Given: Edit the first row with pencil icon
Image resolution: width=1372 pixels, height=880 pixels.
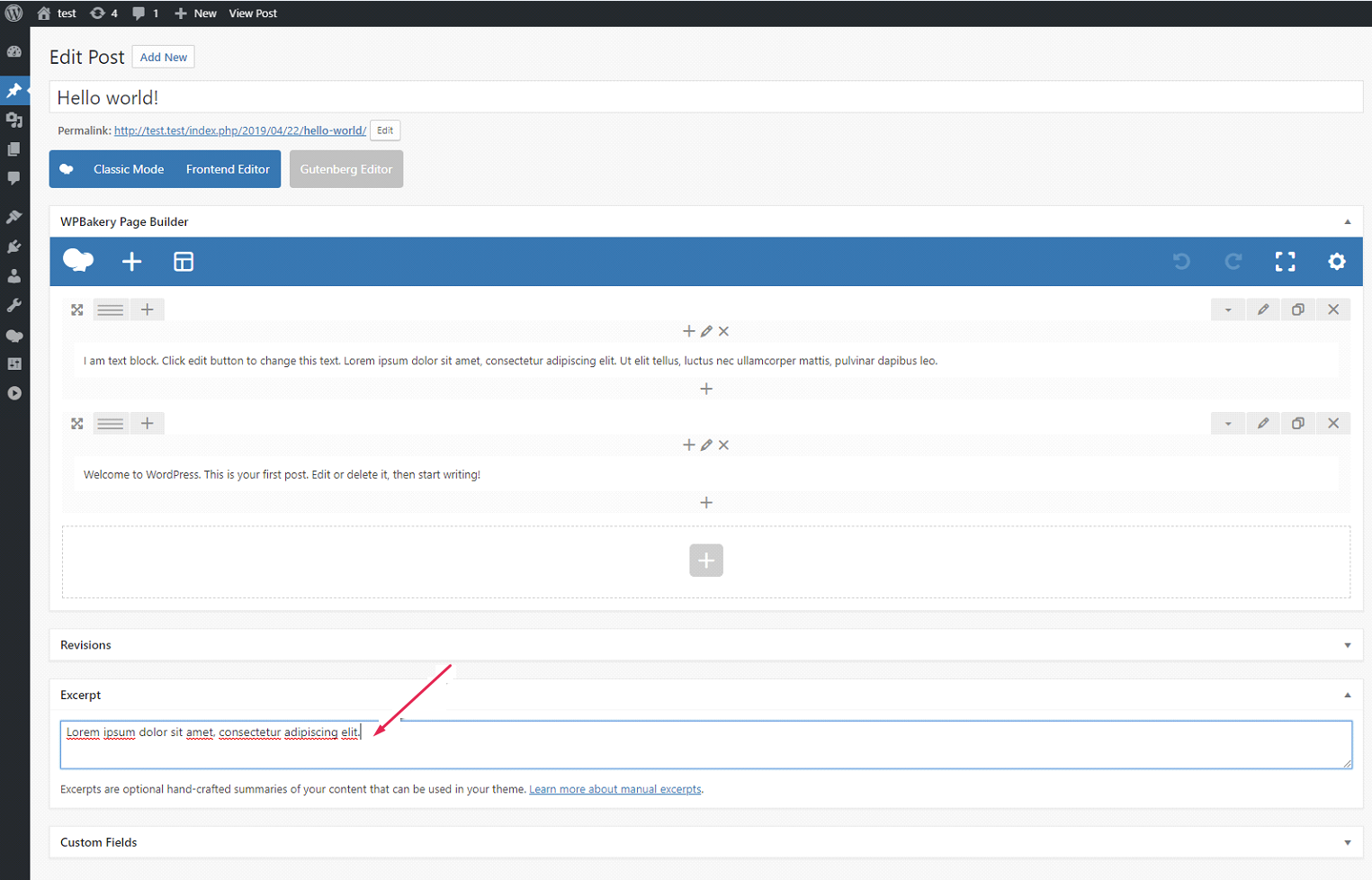Looking at the screenshot, I should pyautogui.click(x=1263, y=310).
